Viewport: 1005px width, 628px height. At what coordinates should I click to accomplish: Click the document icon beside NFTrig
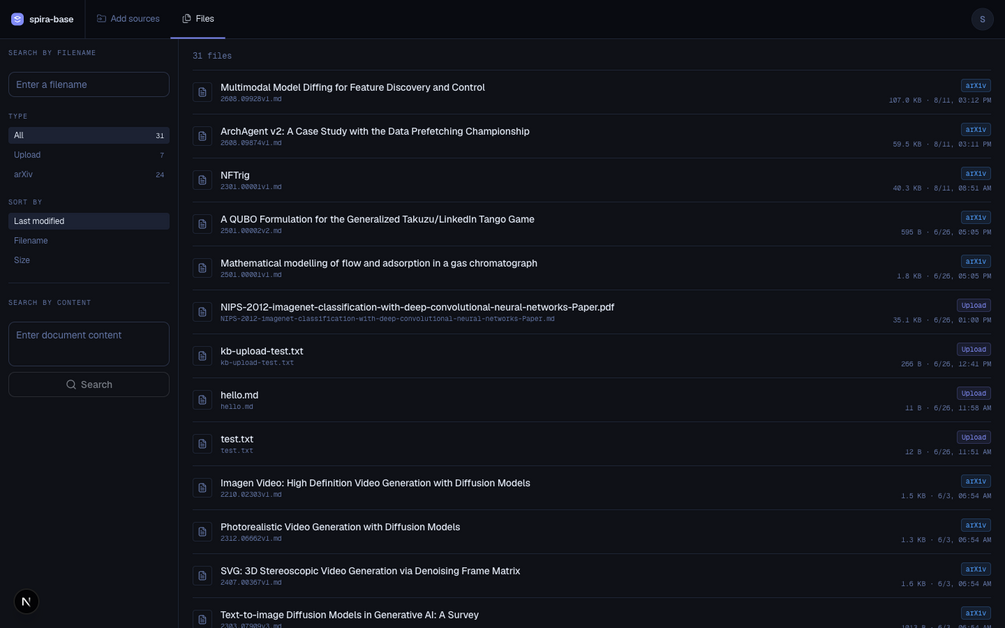point(202,180)
